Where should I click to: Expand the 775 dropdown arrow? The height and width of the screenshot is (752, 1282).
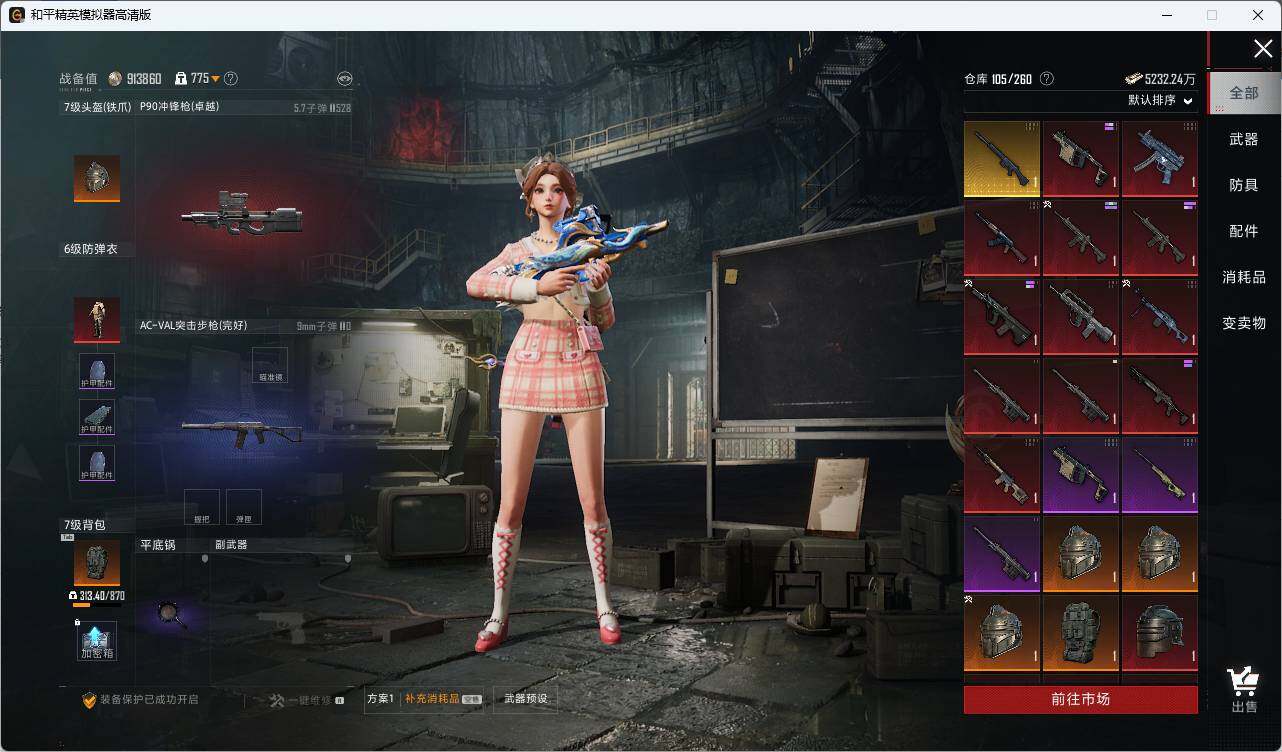[x=216, y=79]
